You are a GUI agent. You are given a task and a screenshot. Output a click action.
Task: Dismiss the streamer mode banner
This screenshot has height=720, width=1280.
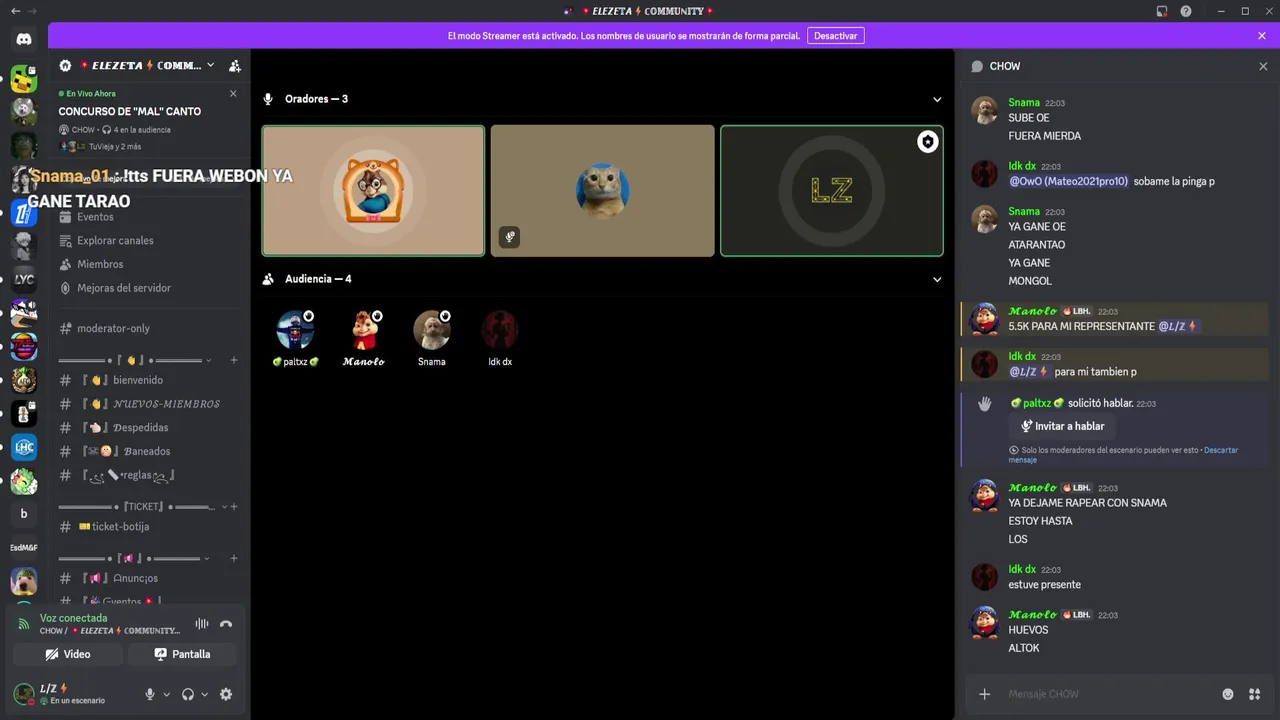[x=1262, y=36]
